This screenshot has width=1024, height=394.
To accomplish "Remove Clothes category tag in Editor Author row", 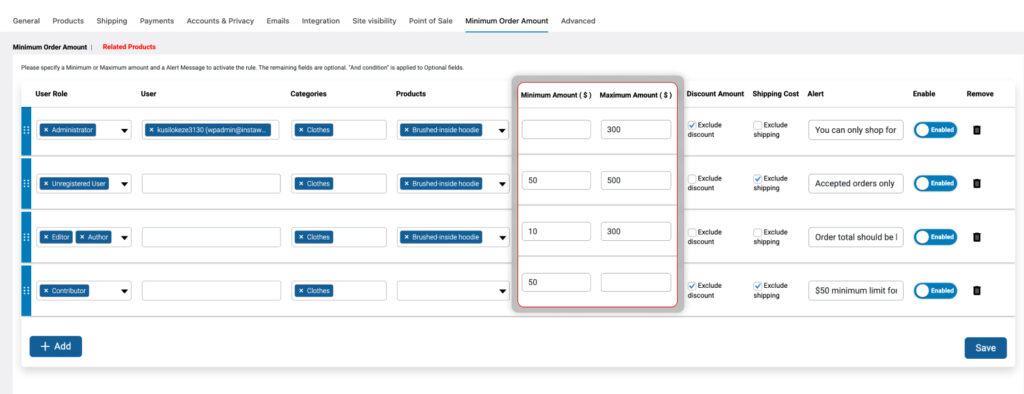I will point(301,237).
